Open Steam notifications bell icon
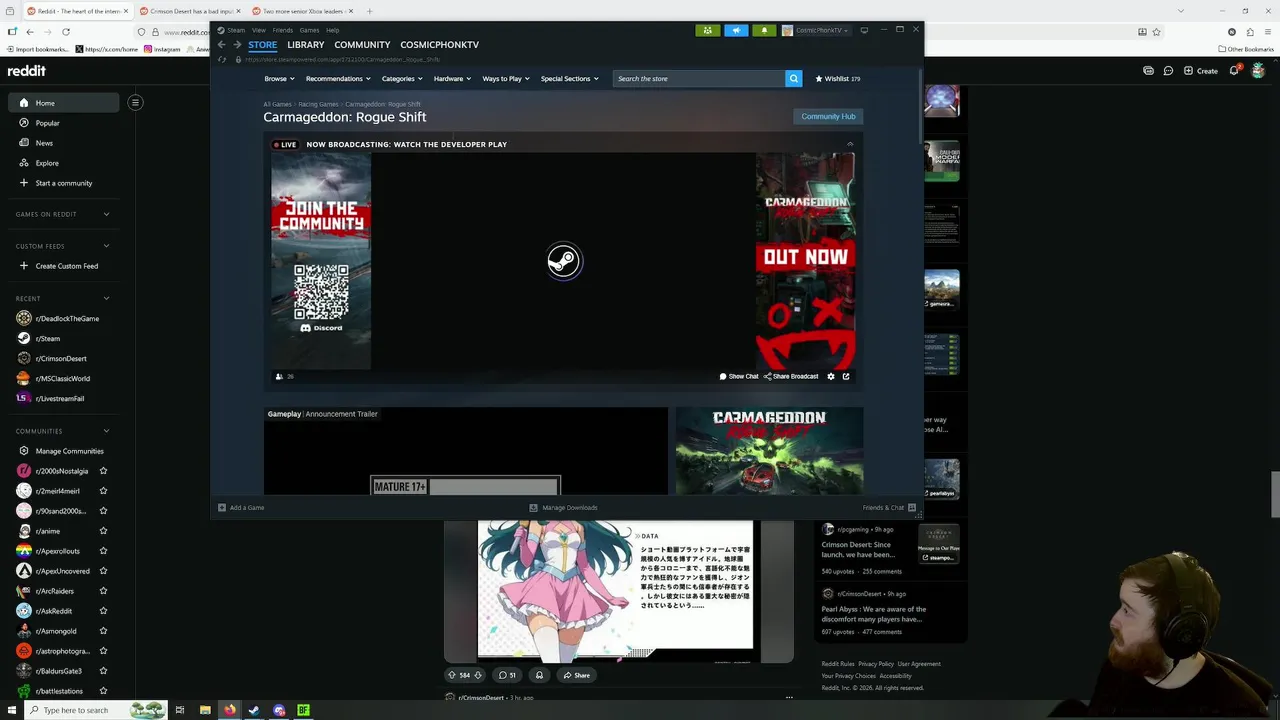This screenshot has width=1280, height=720. [764, 30]
